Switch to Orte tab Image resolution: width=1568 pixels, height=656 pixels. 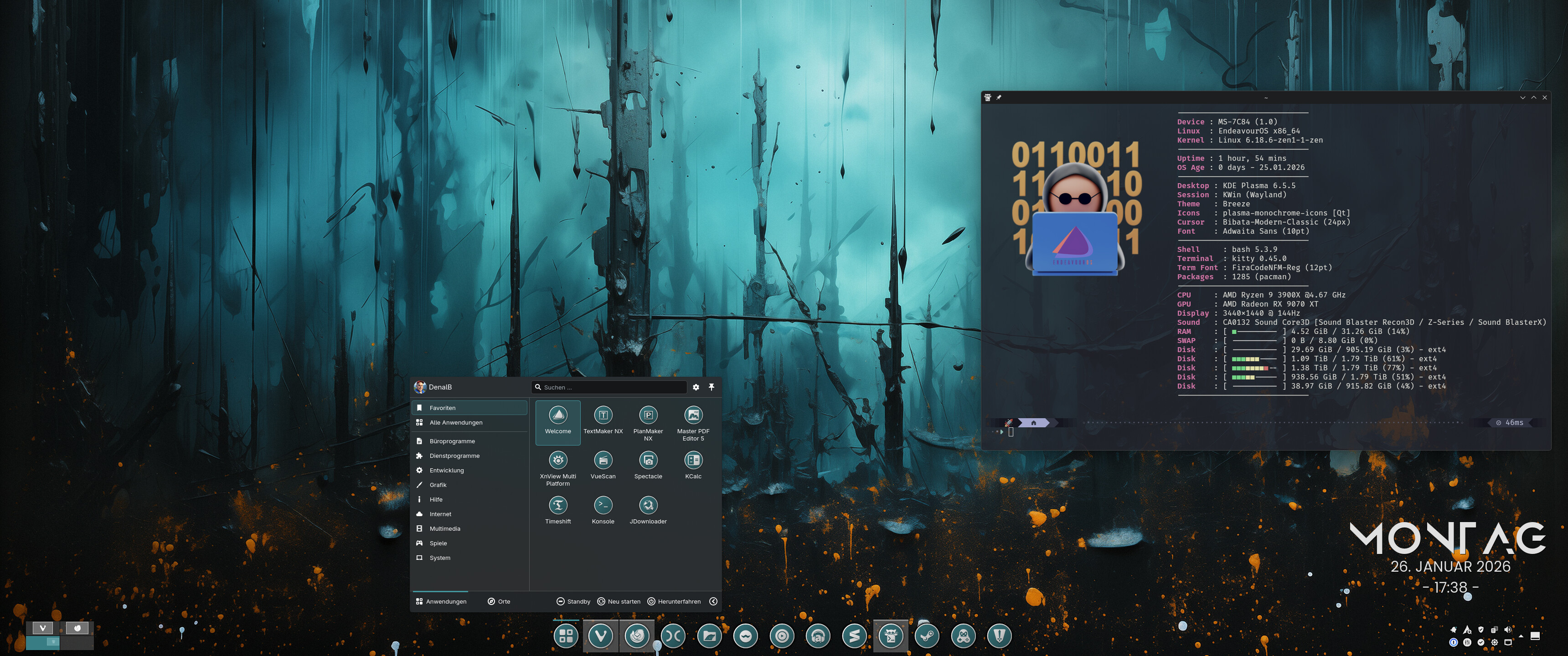499,601
